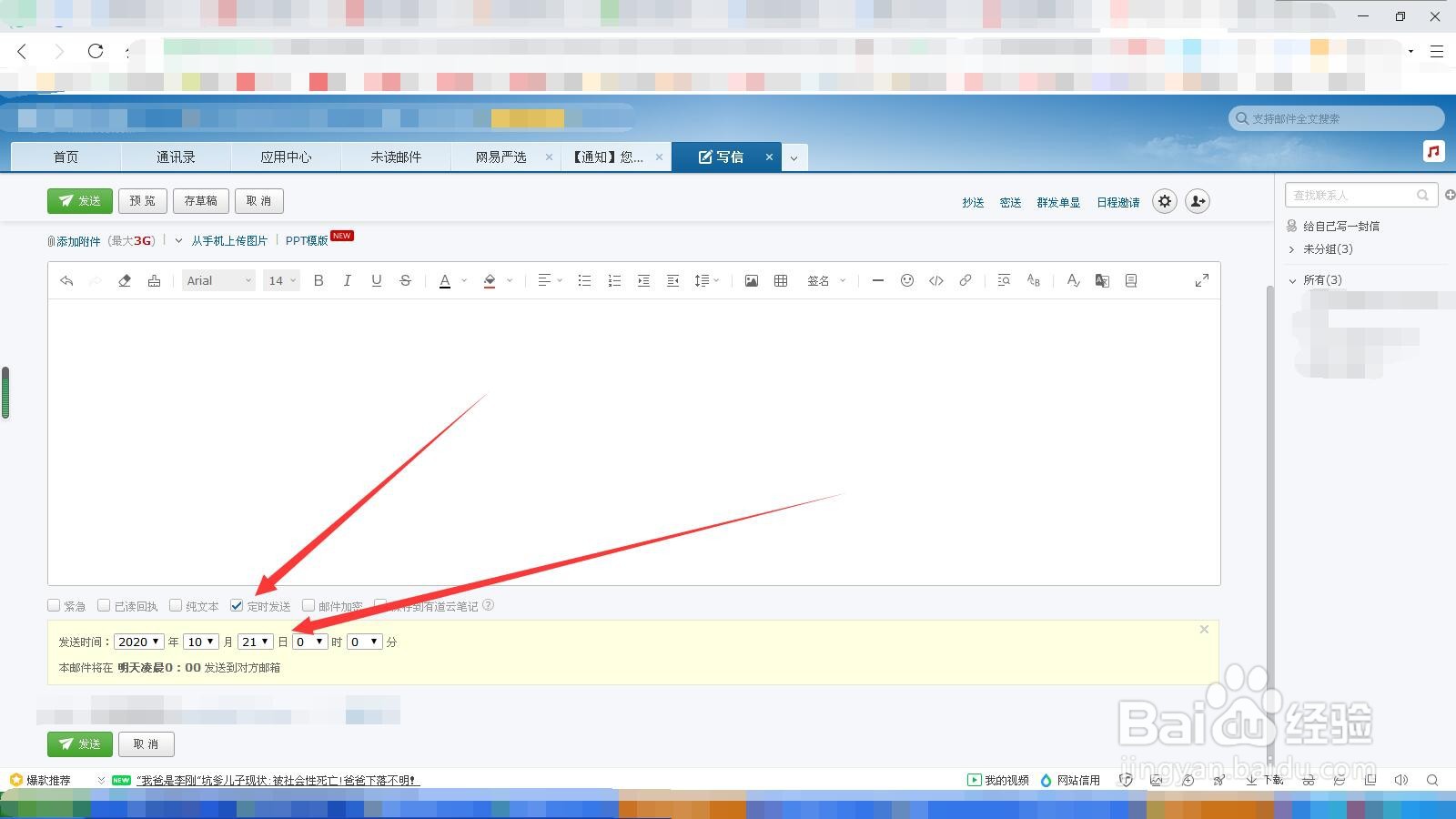
Task: Open the spell check tool
Action: coord(1073,281)
